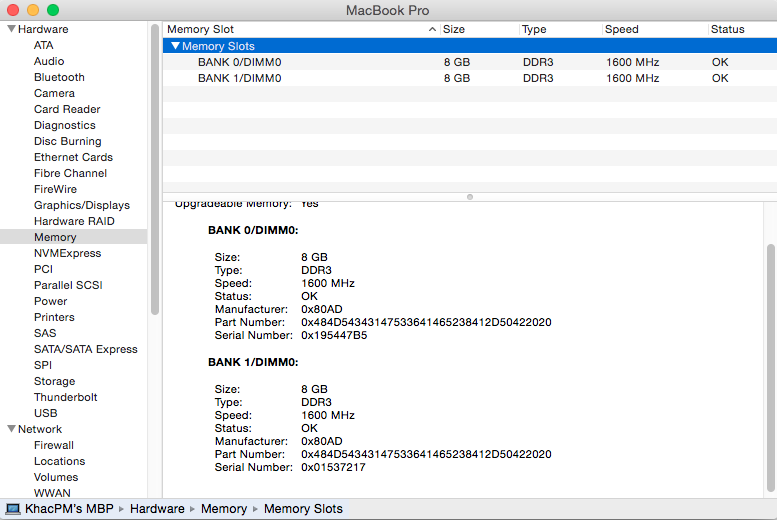Open FireWire info
Screen dimensions: 777x520
tap(55, 189)
